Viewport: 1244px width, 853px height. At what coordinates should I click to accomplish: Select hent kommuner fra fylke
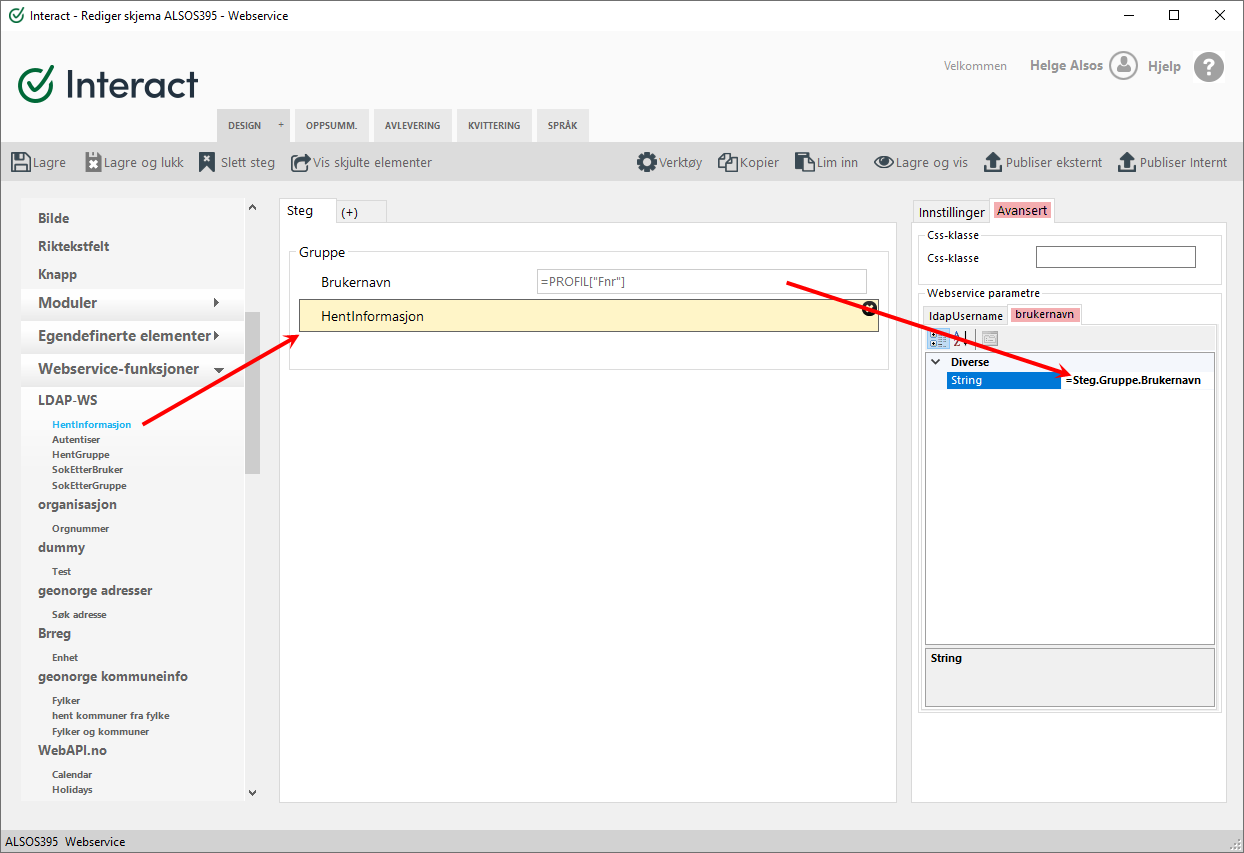111,715
